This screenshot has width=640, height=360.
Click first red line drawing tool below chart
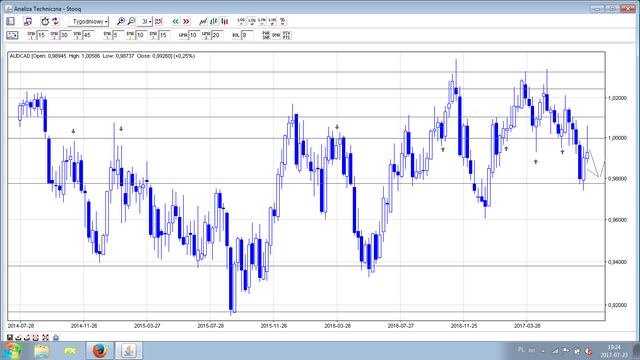tap(19, 337)
